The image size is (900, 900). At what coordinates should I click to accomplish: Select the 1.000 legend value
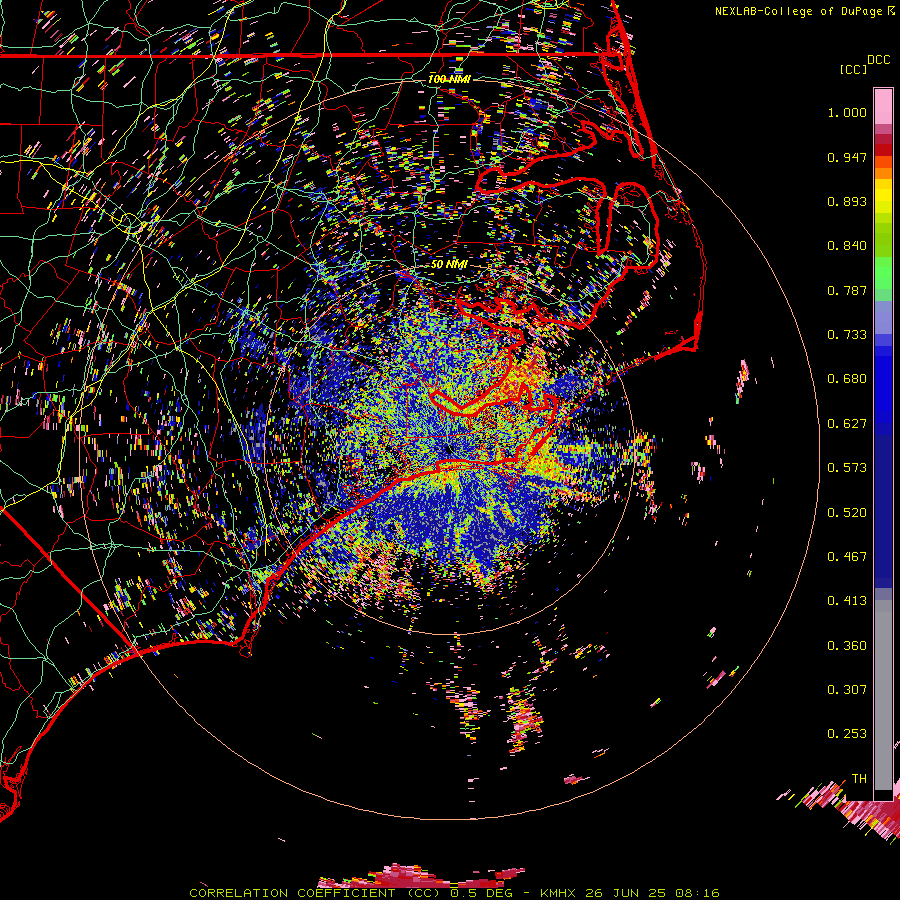[847, 112]
